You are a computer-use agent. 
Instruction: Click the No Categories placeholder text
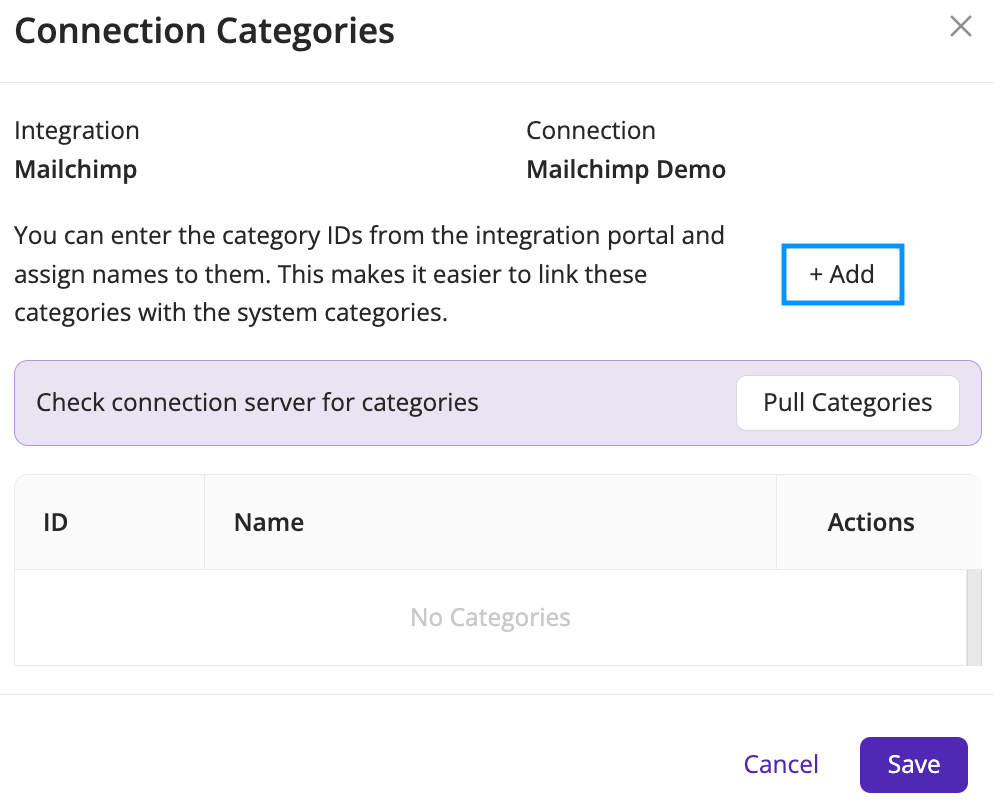coord(490,617)
